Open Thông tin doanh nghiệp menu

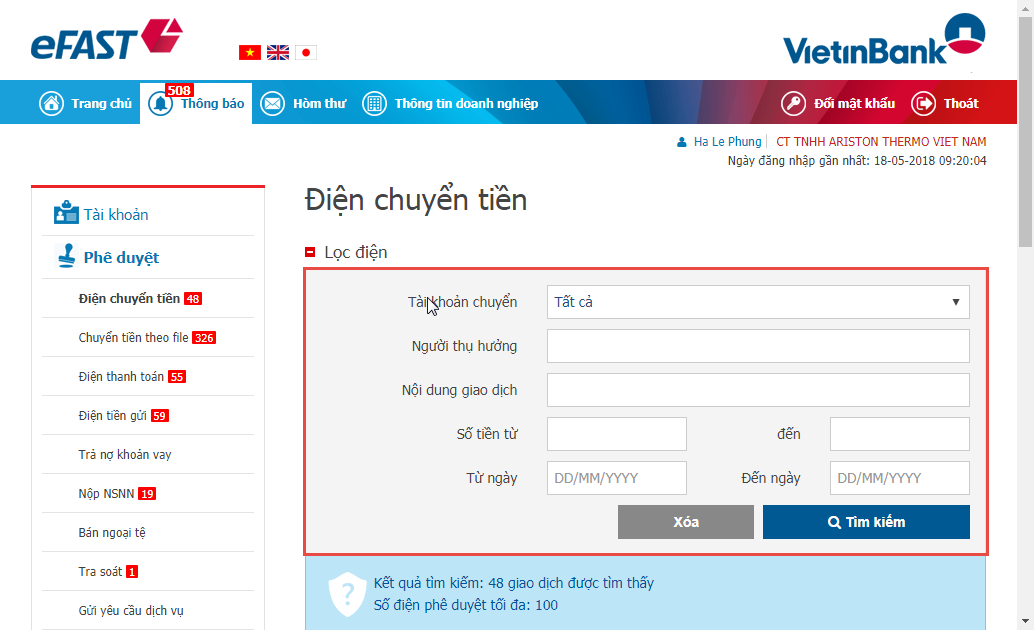(x=466, y=104)
